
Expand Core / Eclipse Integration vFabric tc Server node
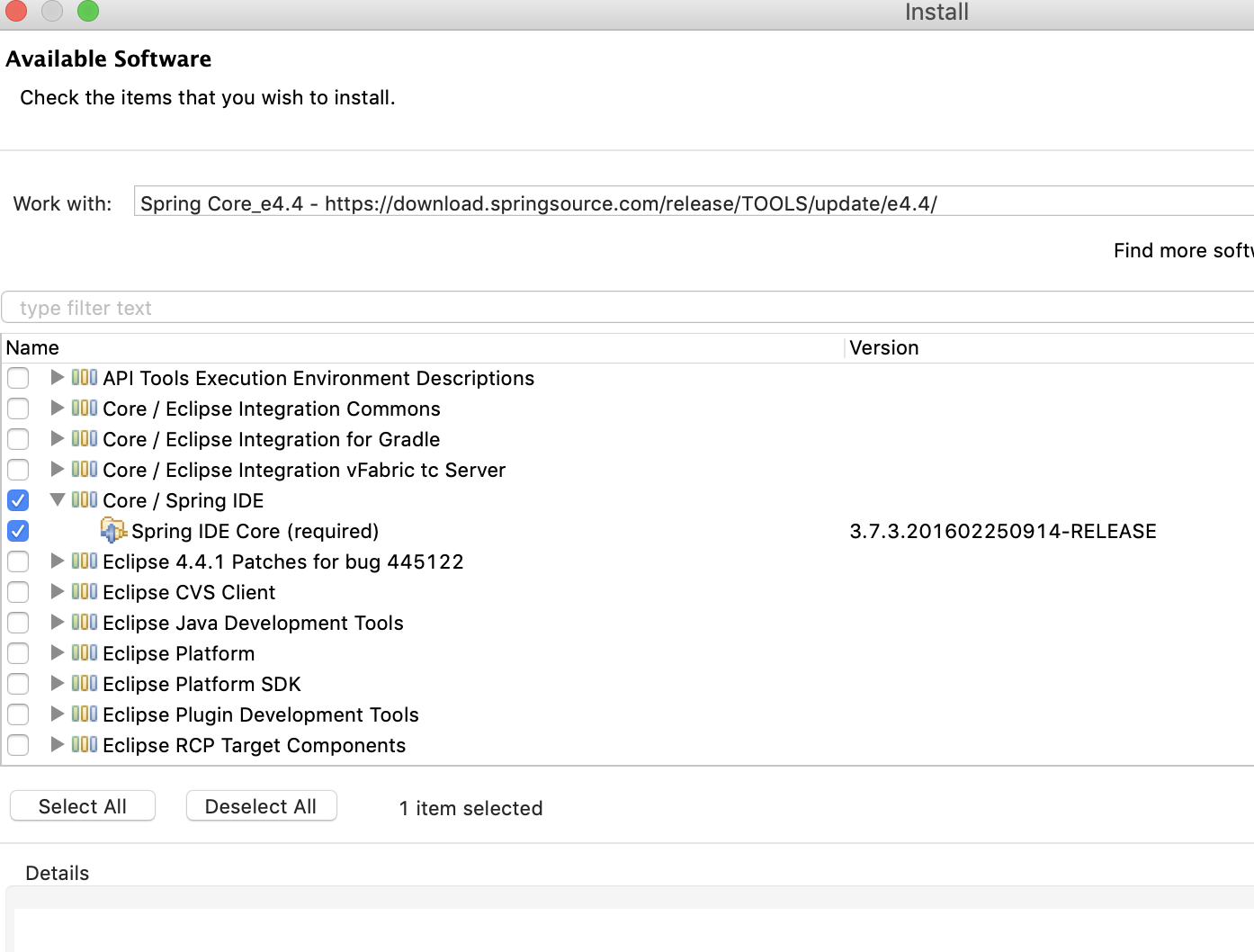(57, 469)
